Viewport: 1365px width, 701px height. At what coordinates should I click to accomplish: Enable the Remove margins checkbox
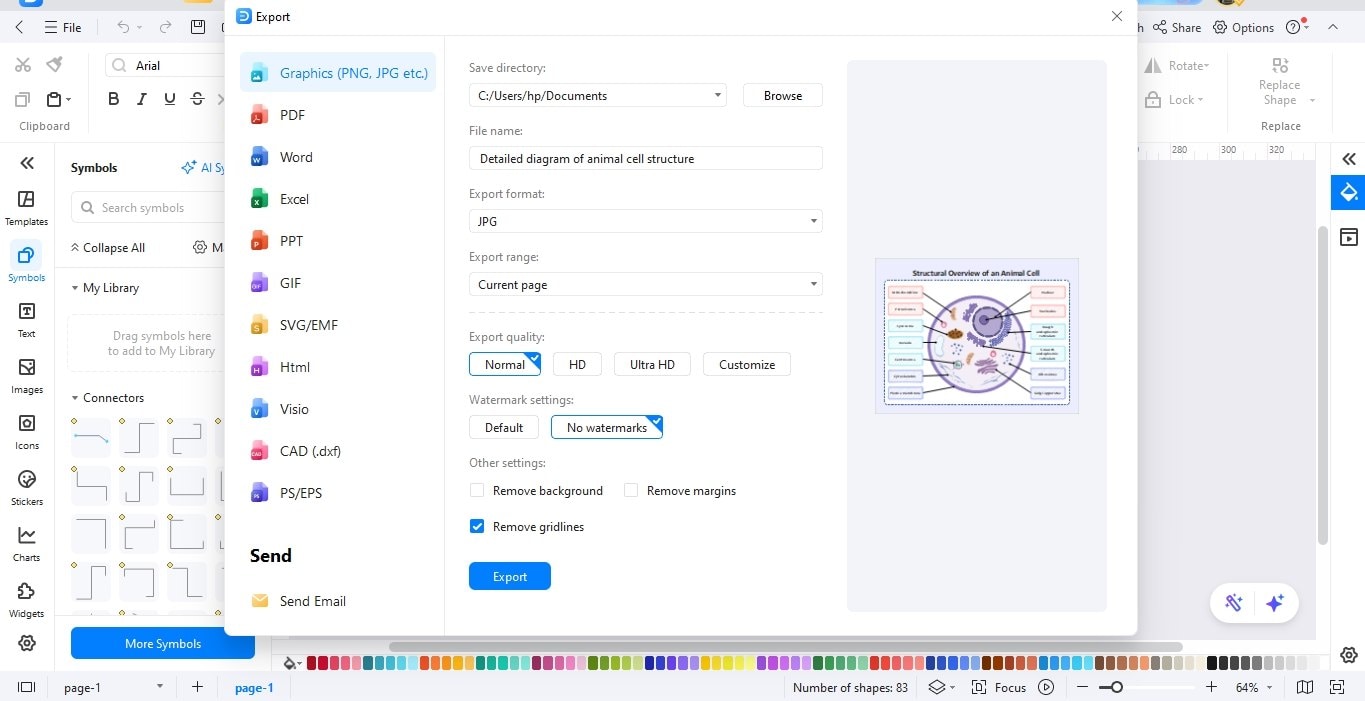pos(631,490)
